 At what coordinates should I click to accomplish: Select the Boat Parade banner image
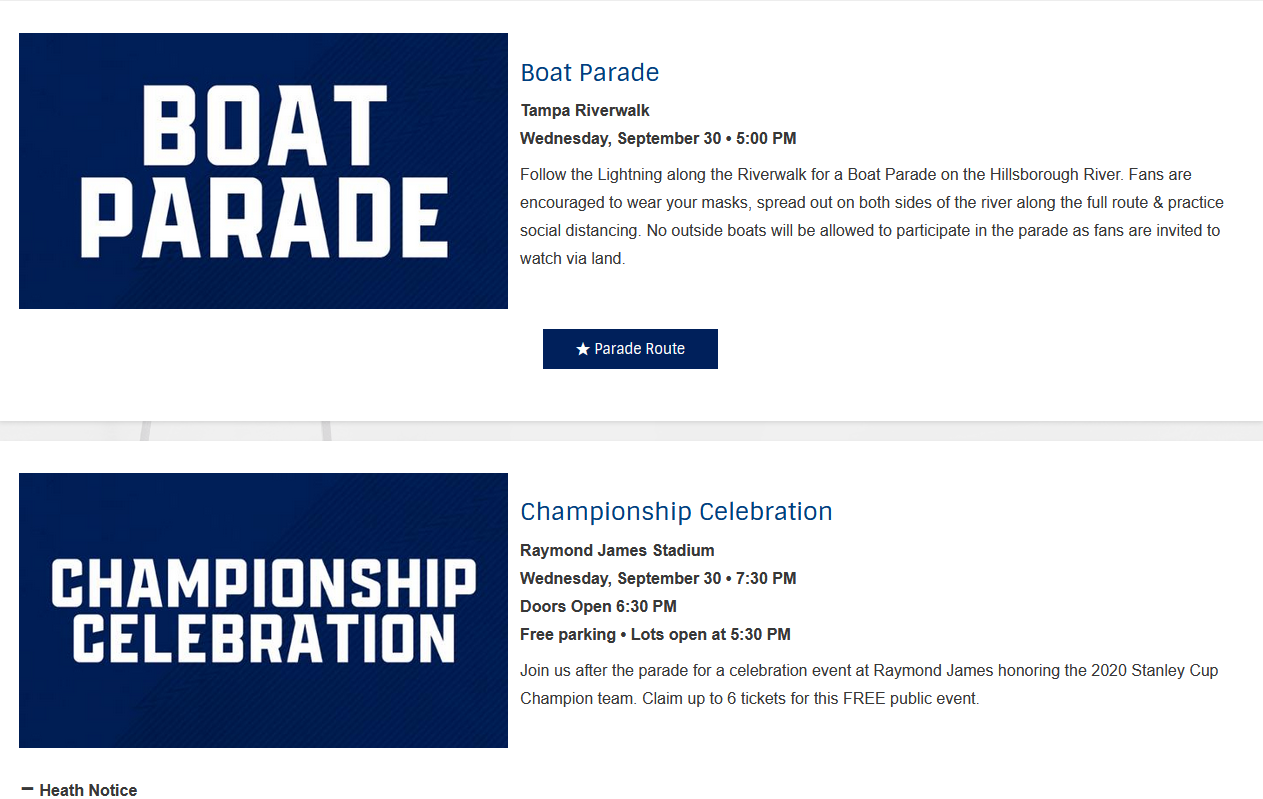tap(263, 171)
